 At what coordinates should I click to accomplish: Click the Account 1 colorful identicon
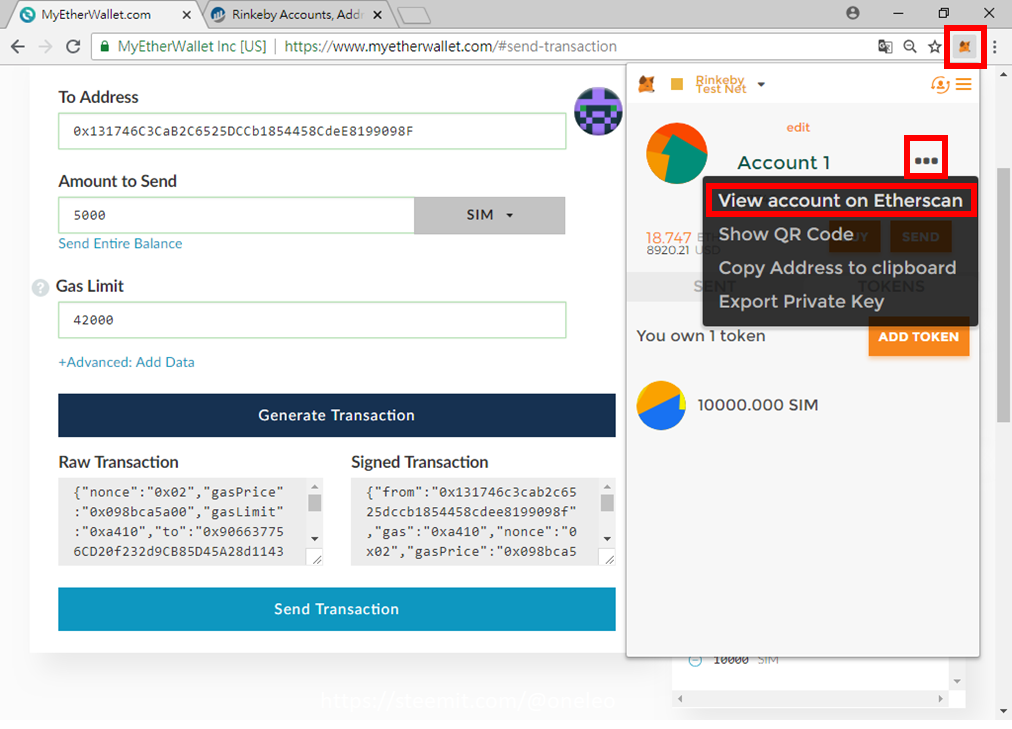[676, 154]
